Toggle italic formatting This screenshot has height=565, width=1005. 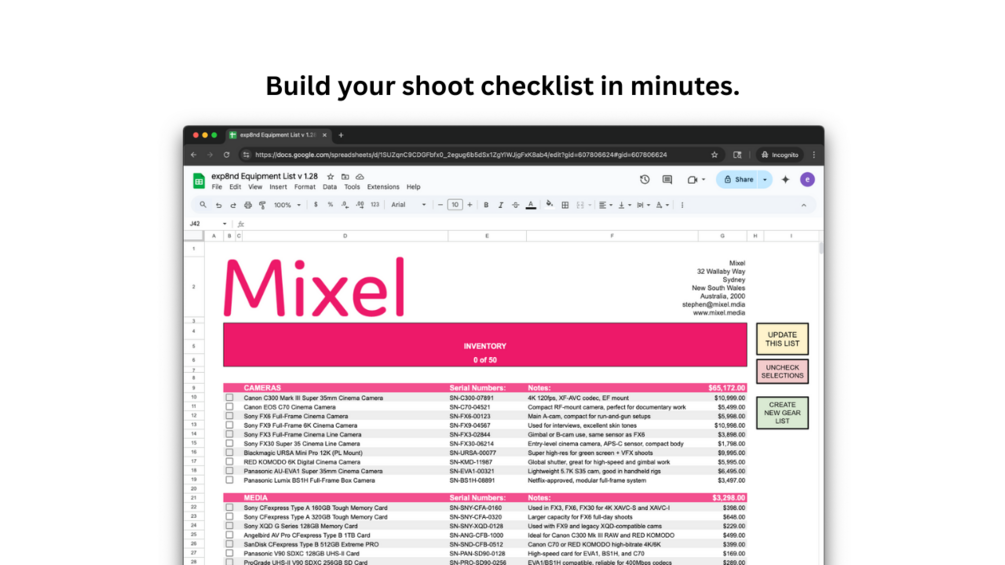(501, 205)
